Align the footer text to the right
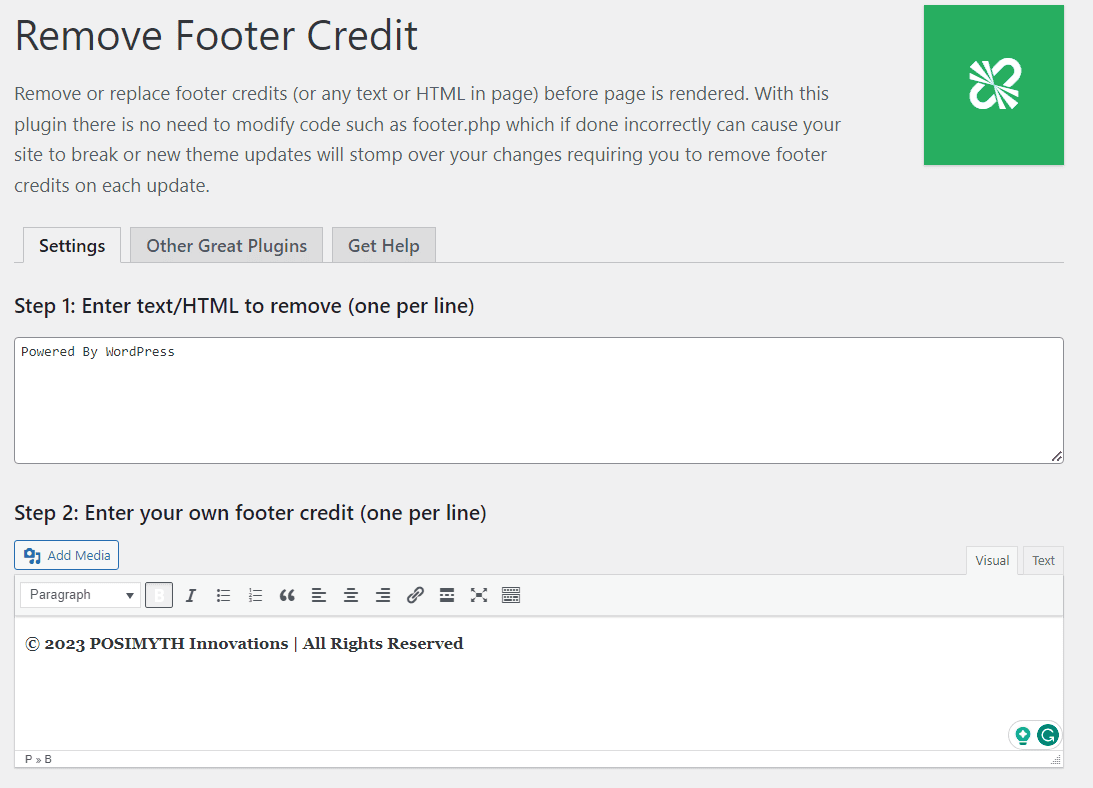The image size is (1093, 788). pos(383,595)
